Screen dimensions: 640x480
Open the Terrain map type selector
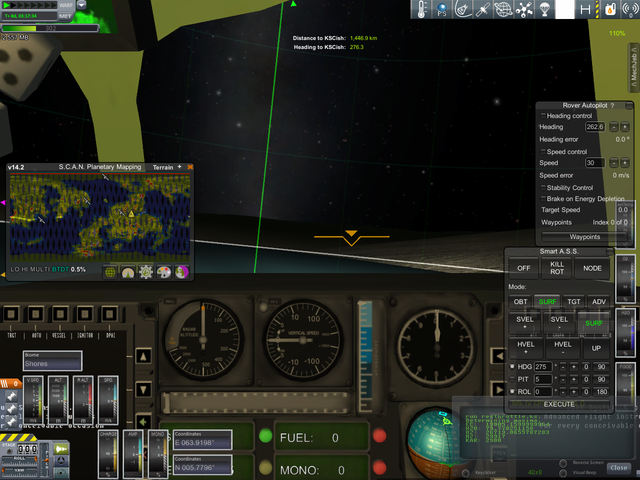pyautogui.click(x=163, y=167)
